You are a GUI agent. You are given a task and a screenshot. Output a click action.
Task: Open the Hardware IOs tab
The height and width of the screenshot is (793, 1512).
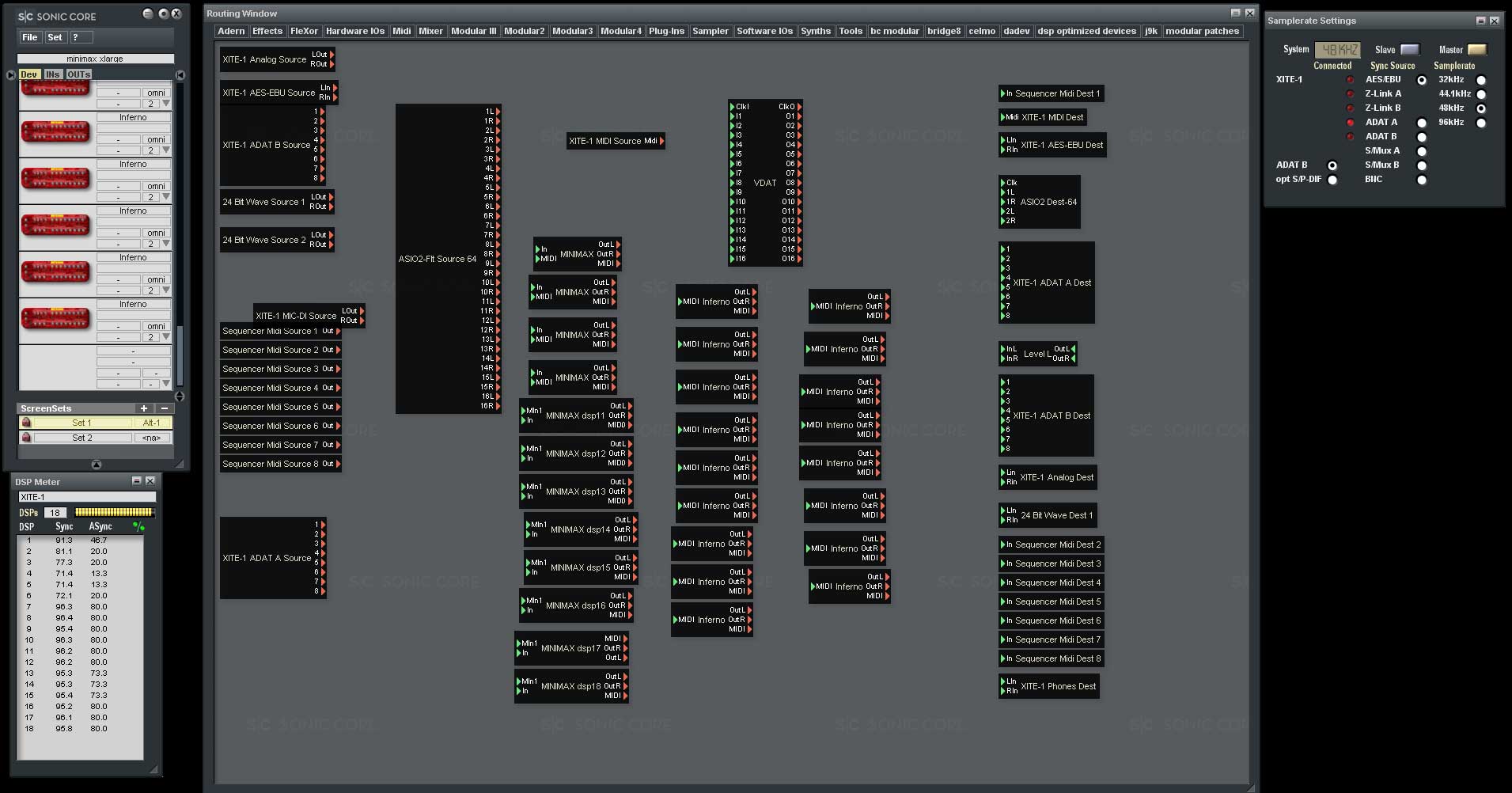355,31
